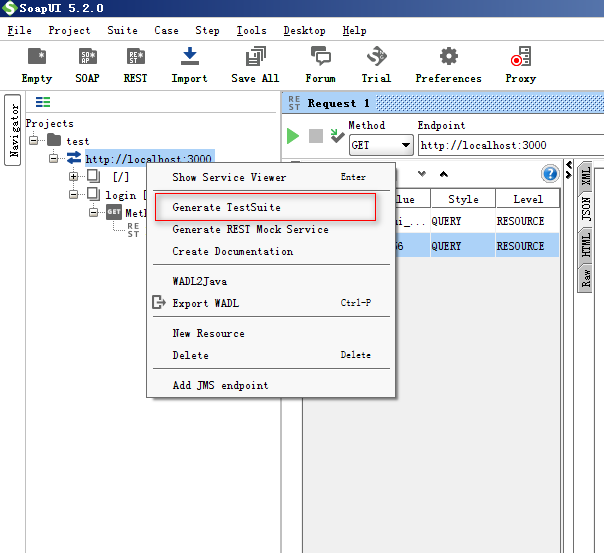The height and width of the screenshot is (553, 604).
Task: Expand the [/] resource node
Action: pos(73,176)
